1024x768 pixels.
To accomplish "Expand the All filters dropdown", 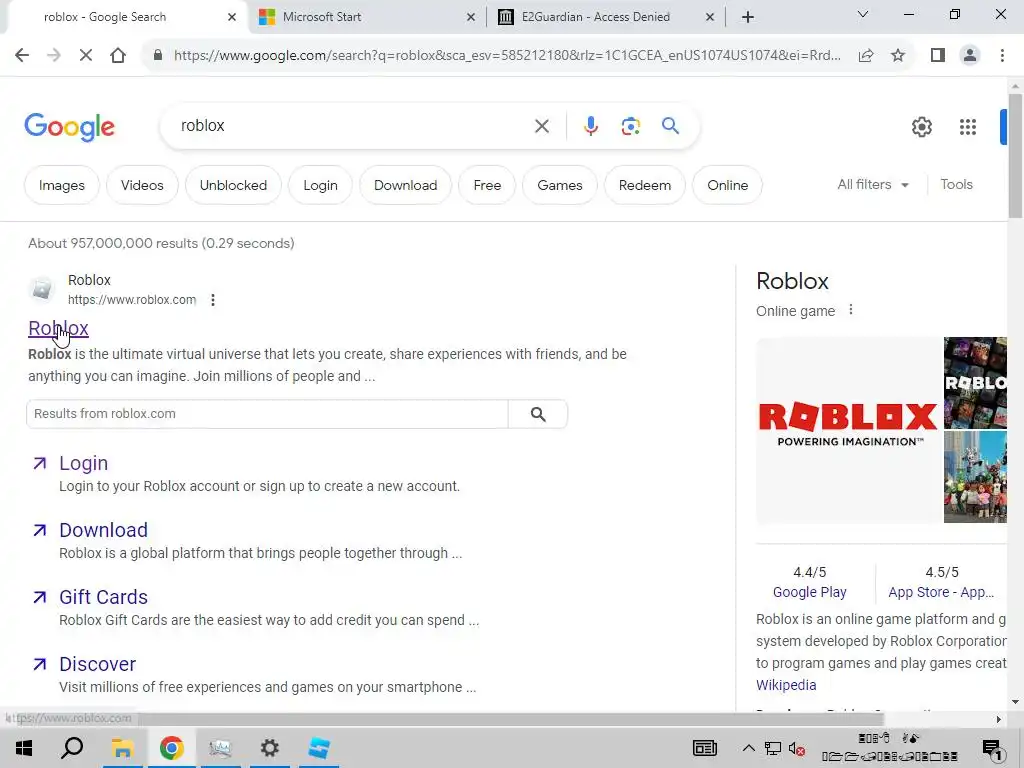I will [873, 185].
